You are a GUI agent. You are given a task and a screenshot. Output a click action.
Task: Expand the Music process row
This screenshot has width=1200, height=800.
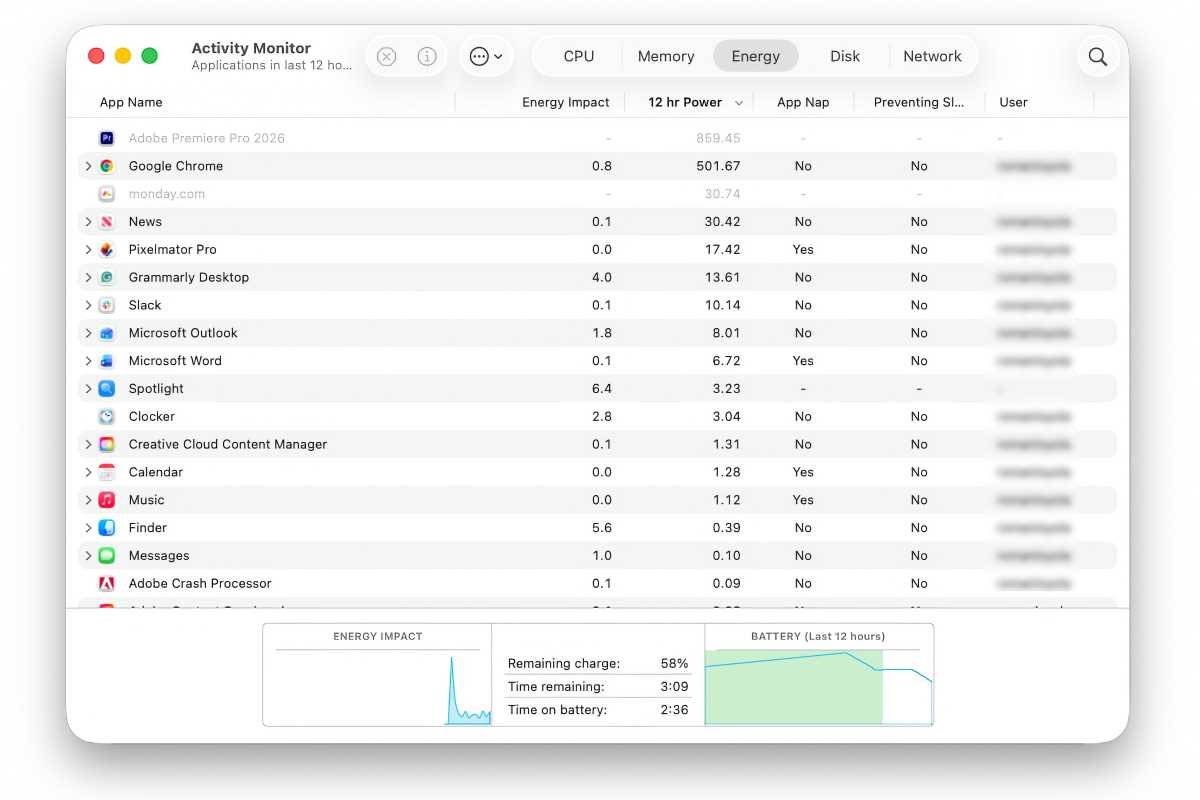pos(88,500)
